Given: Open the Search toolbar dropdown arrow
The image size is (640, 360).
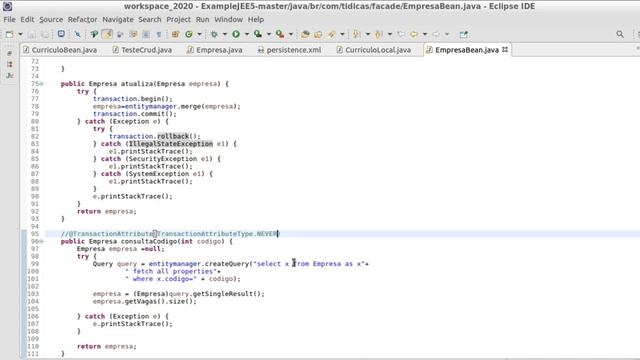Looking at the screenshot, I should 342,34.
